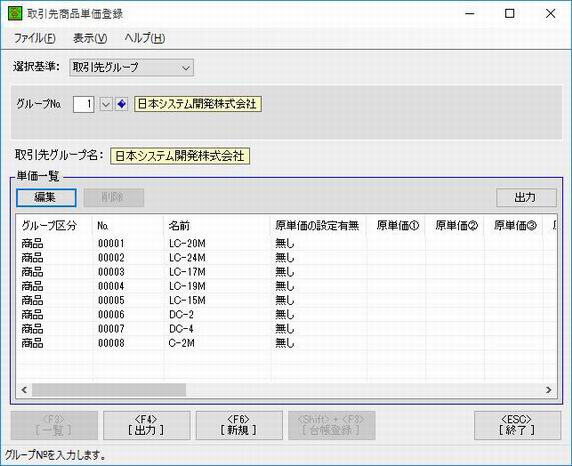Image resolution: width=572 pixels, height=466 pixels.
Task: Click the ESC 終了 button
Action: (x=517, y=425)
